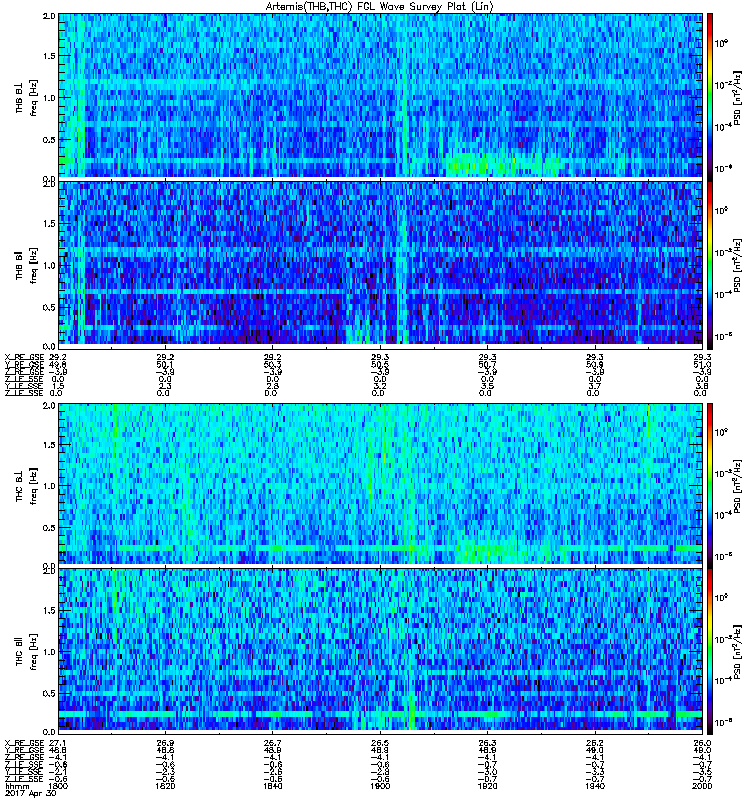This screenshot has height=800, width=750.
Task: Click the 'PSD [nT²/Hz]' label of top color bar
Action: 738,97
